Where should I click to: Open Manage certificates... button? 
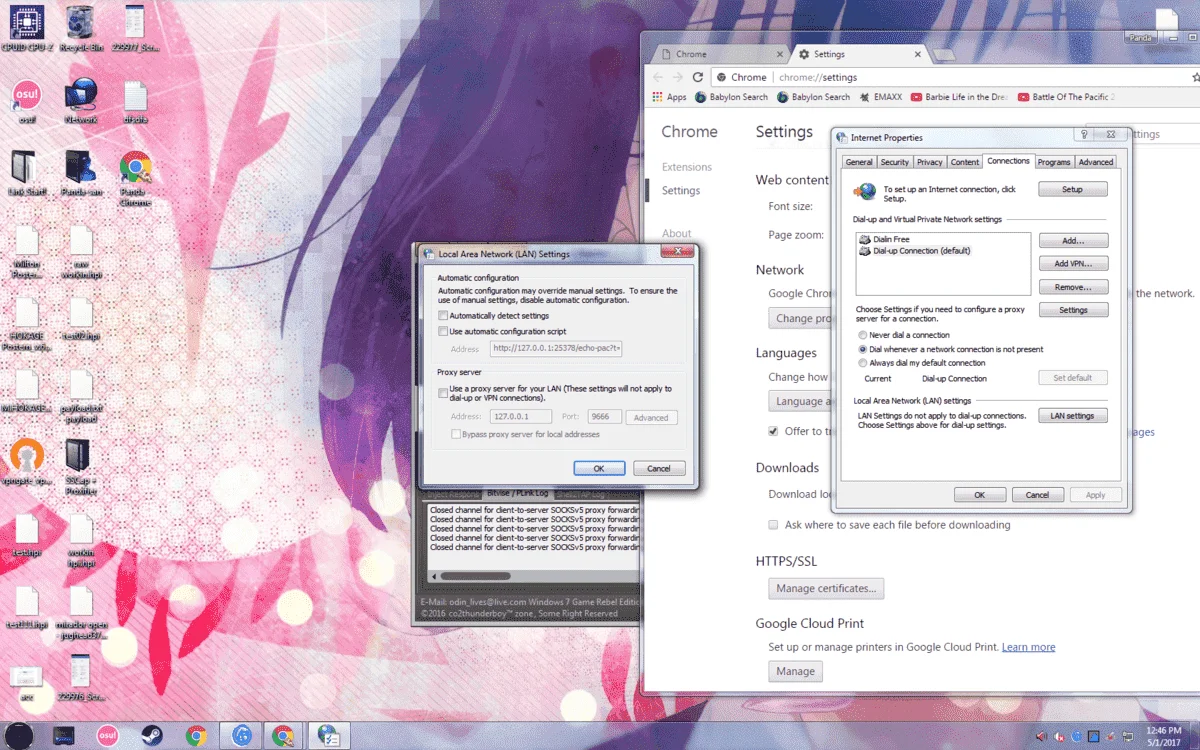(x=826, y=588)
